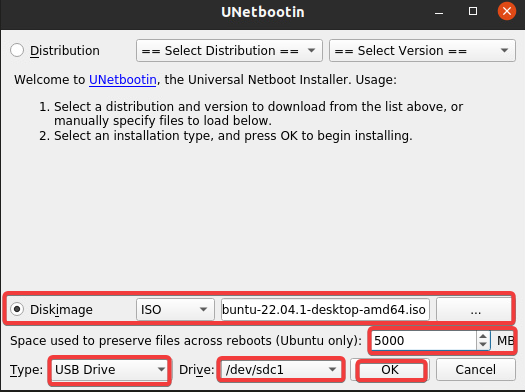
Task: Close the UNetbootin window
Action: pos(507,11)
